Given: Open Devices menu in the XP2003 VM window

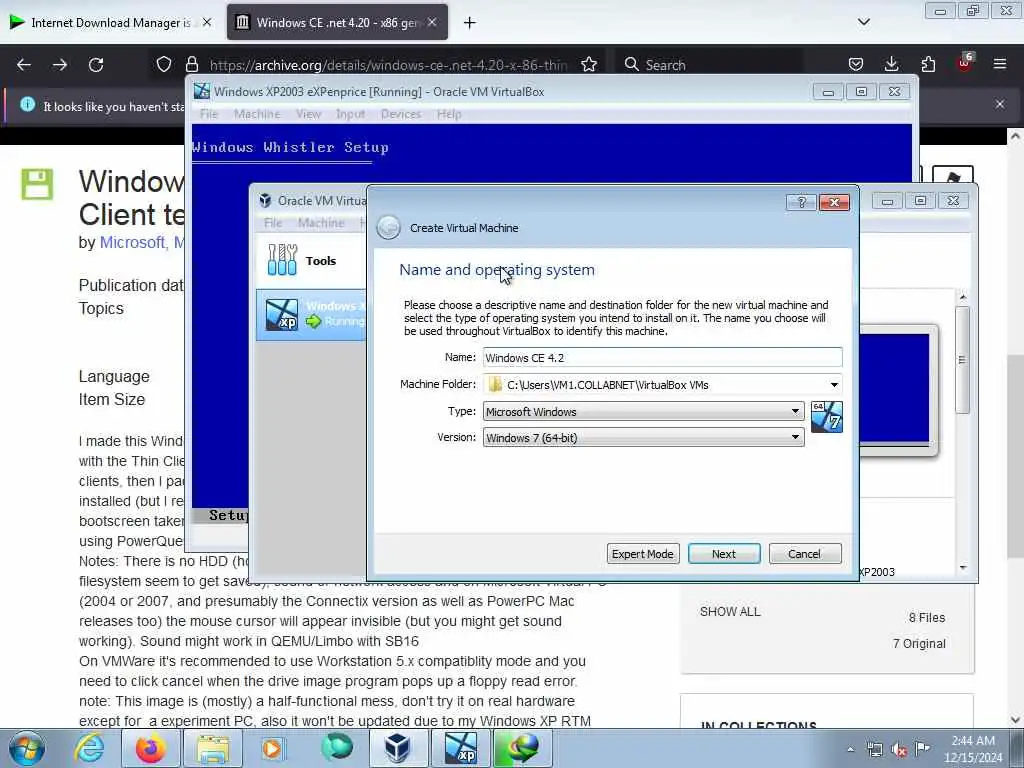Looking at the screenshot, I should (400, 114).
